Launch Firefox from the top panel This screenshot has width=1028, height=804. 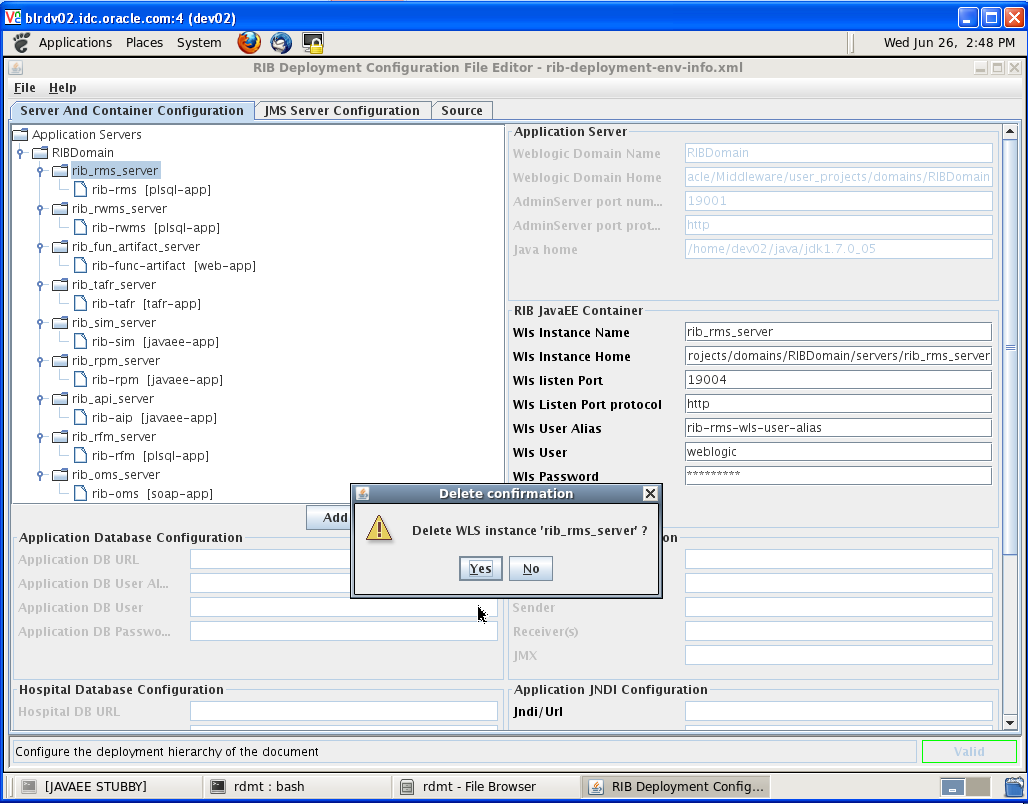[x=248, y=43]
